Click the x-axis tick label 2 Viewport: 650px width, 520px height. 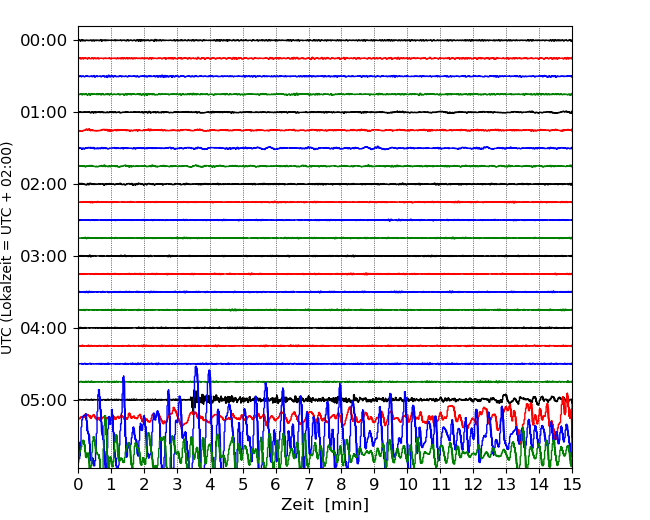coord(144,484)
